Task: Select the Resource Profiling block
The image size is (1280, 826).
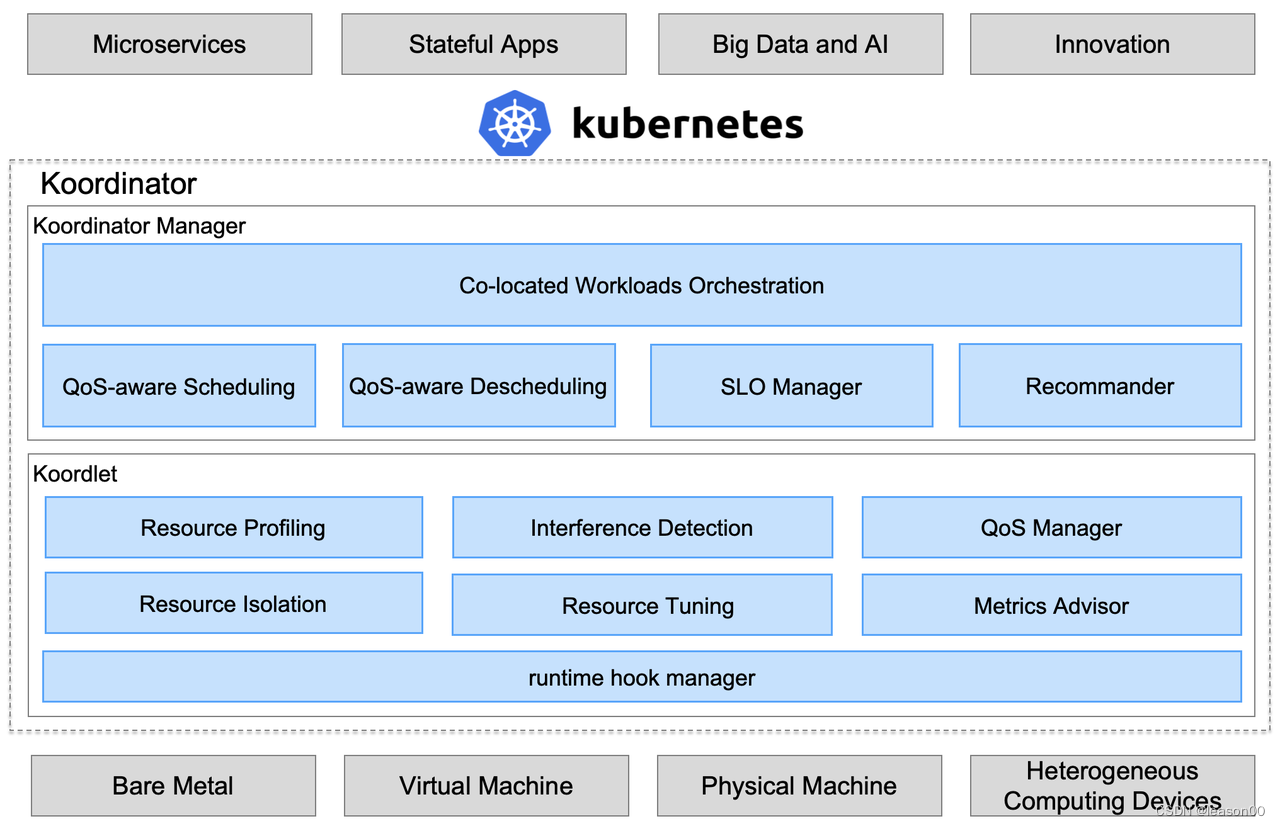Action: [x=234, y=527]
